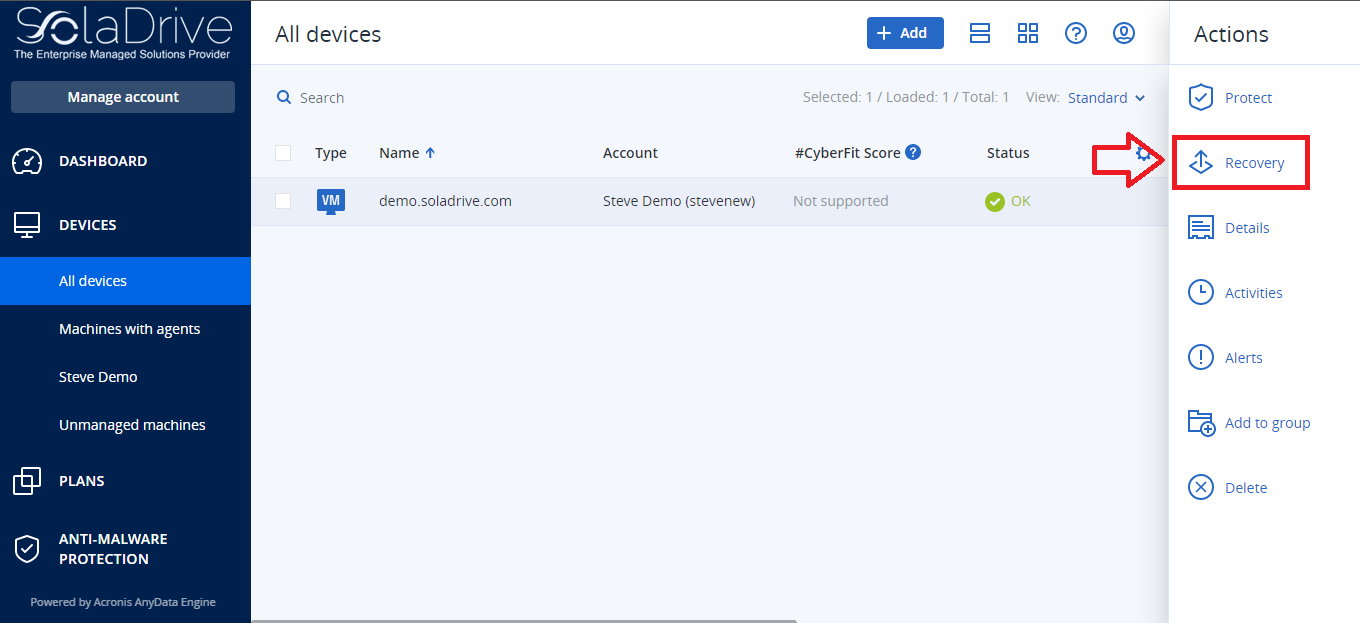Viewport: 1360px width, 623px height.
Task: Click the Add button
Action: (905, 33)
